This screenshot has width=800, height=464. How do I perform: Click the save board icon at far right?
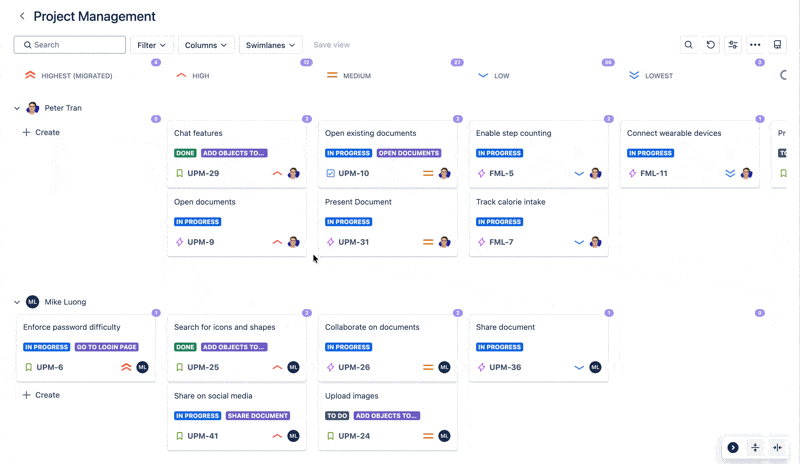[x=777, y=45]
